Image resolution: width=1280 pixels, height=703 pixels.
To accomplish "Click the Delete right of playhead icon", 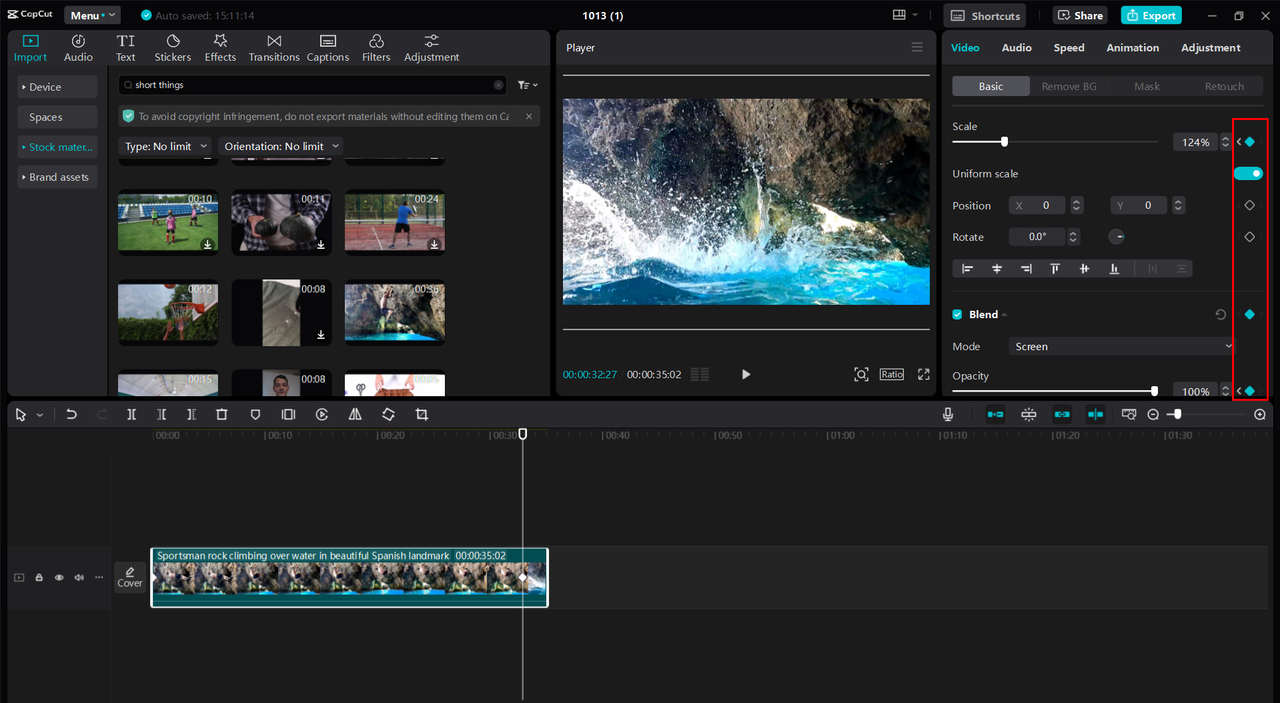I will point(192,414).
